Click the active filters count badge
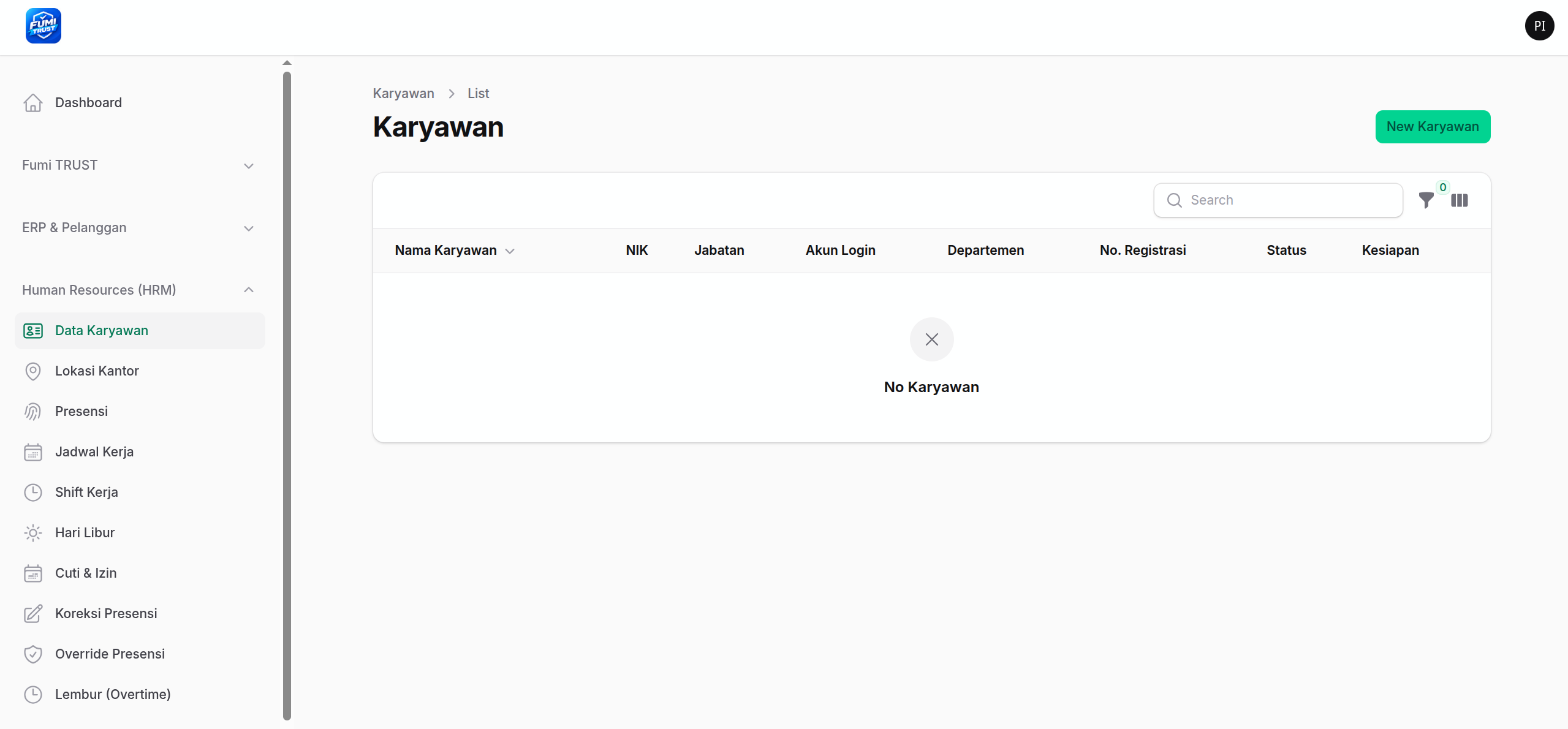 pyautogui.click(x=1442, y=187)
